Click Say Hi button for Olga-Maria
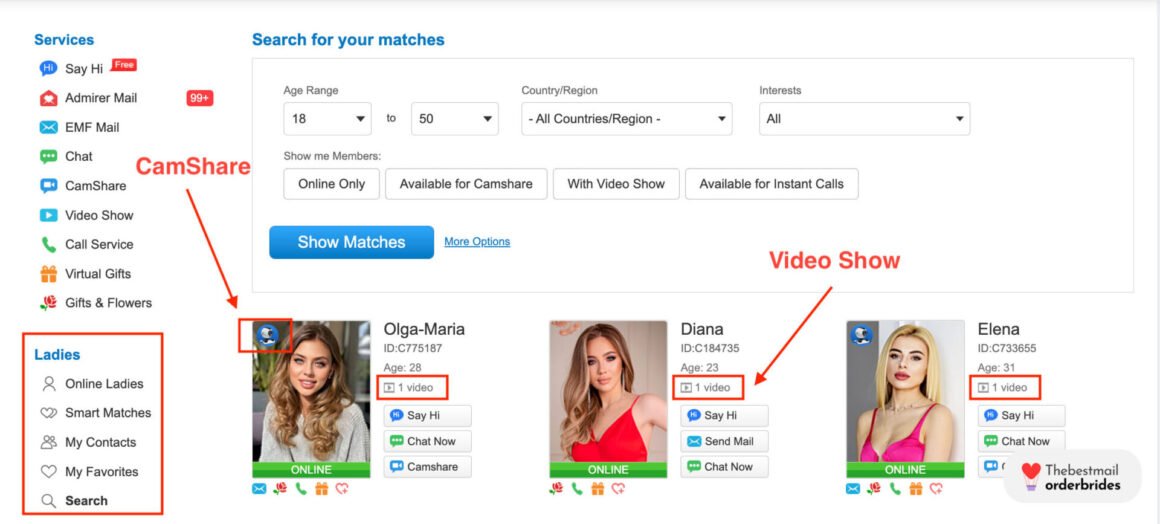The width and height of the screenshot is (1160, 524). [x=427, y=415]
